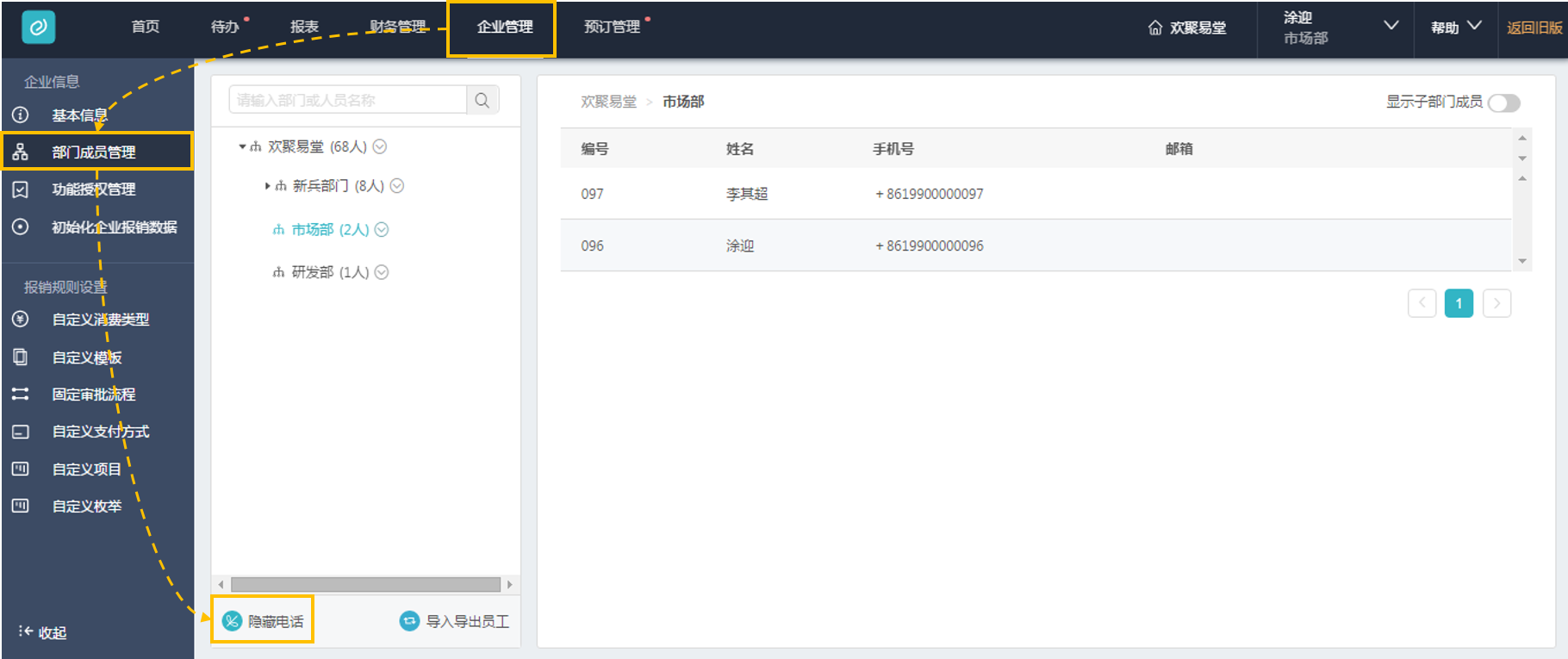1568x659 pixels.
Task: Open the 预订管理 tab
Action: click(613, 27)
